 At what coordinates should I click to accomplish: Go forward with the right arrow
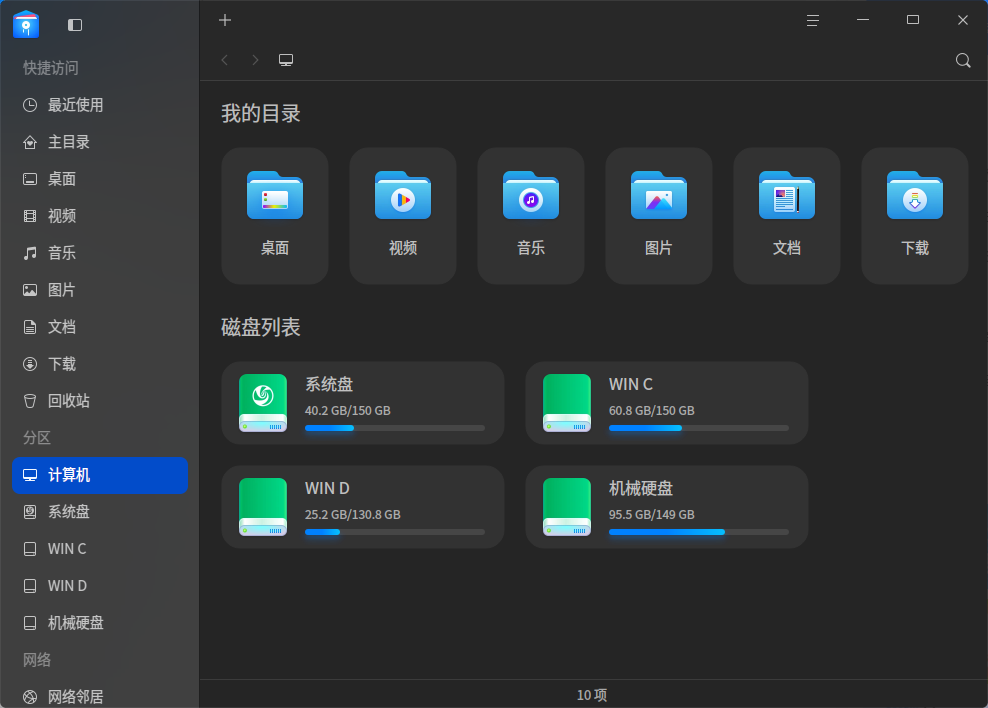(x=255, y=60)
